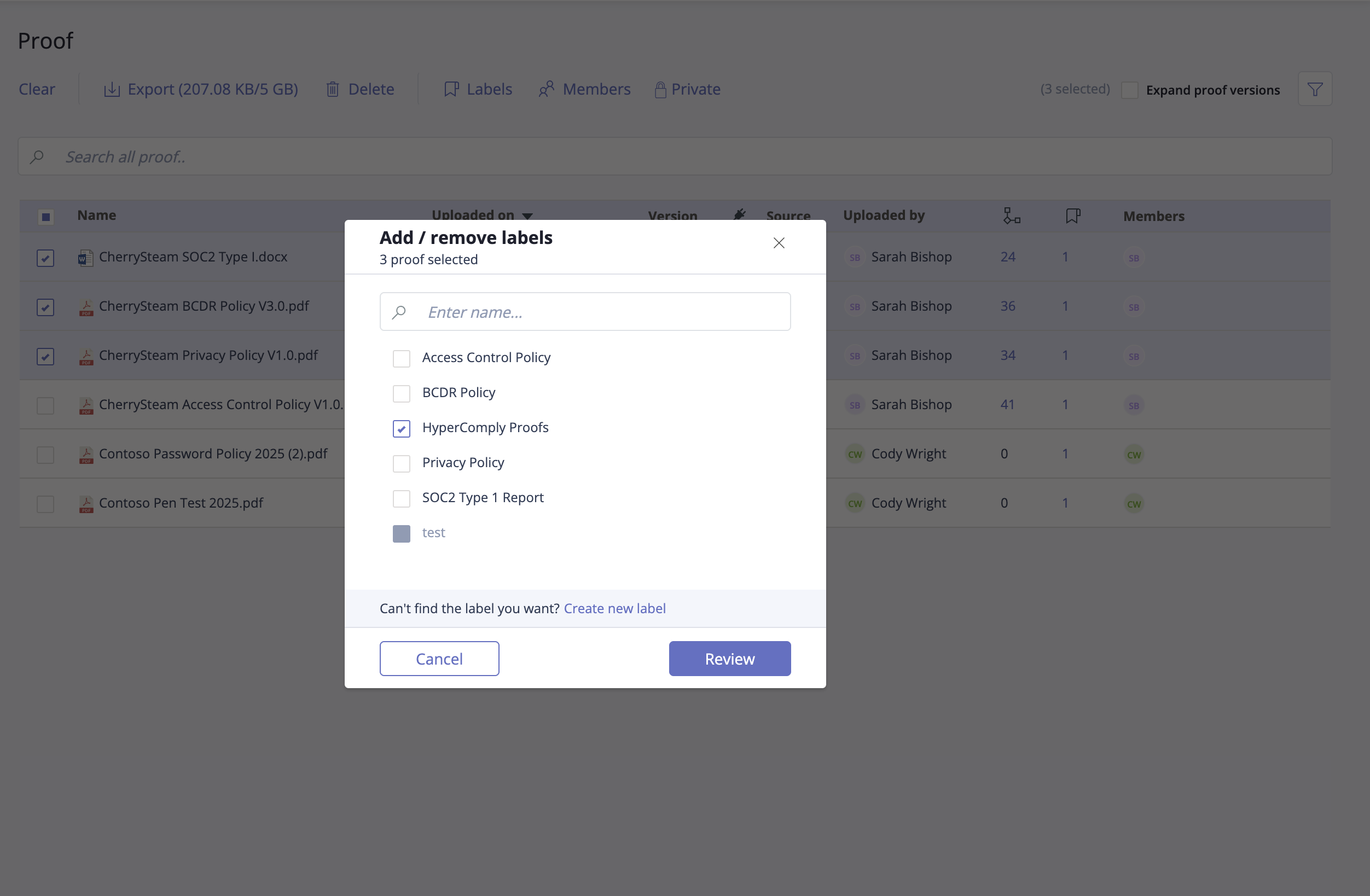Click the Cancel button
The width and height of the screenshot is (1370, 896).
click(439, 659)
